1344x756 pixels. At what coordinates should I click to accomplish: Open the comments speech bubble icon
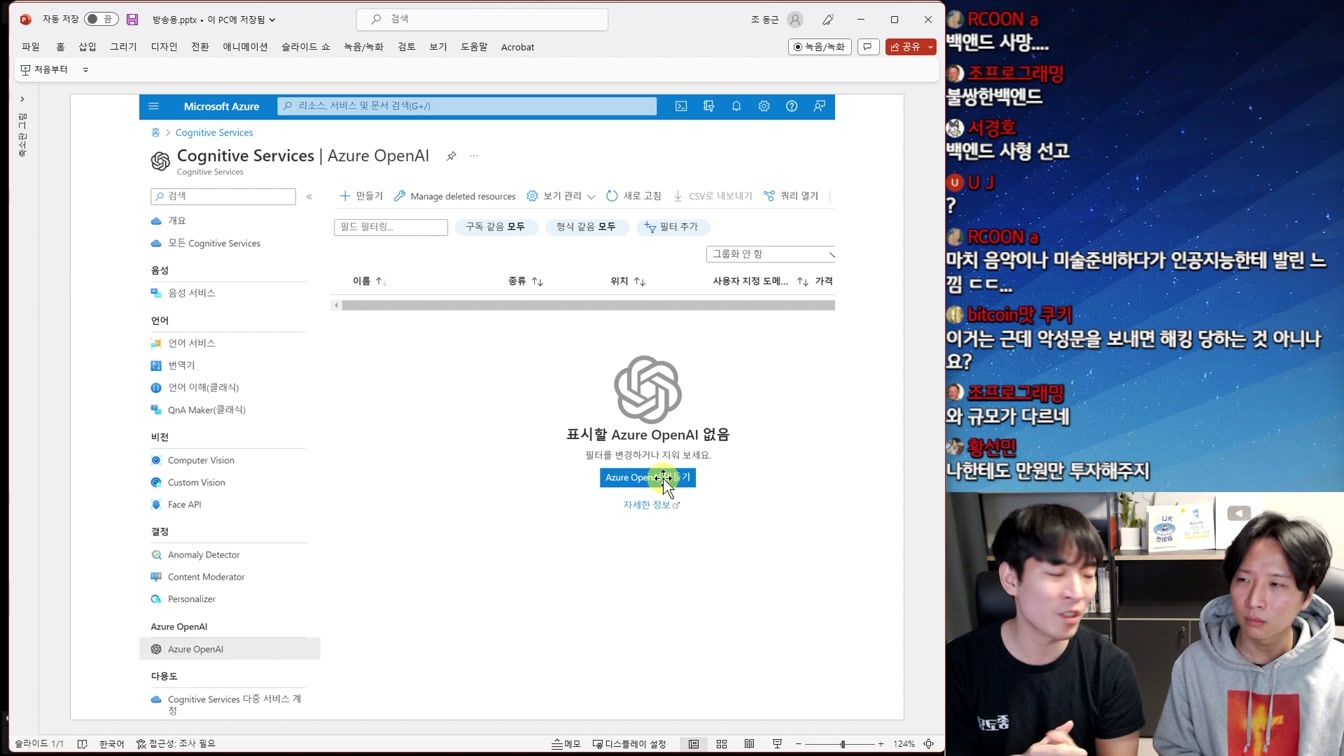point(868,47)
